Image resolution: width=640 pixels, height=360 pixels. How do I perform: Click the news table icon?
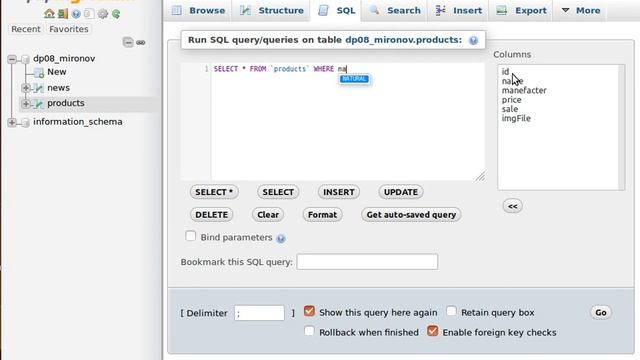pos(39,88)
